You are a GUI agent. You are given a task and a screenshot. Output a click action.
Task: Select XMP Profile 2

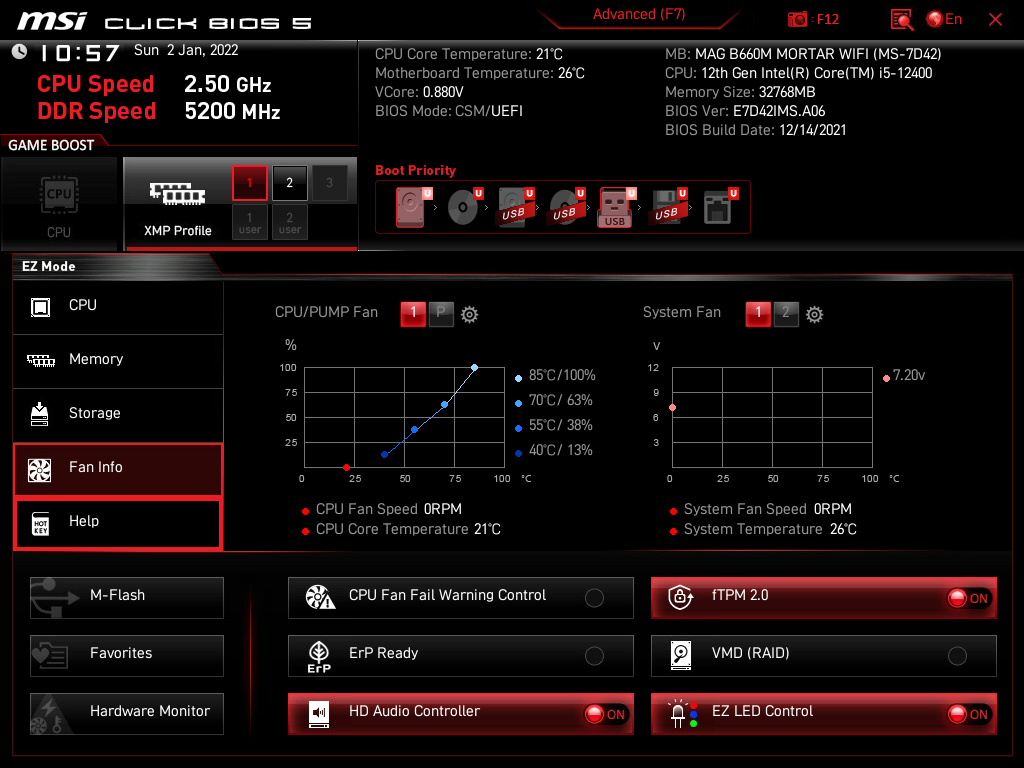click(x=290, y=183)
